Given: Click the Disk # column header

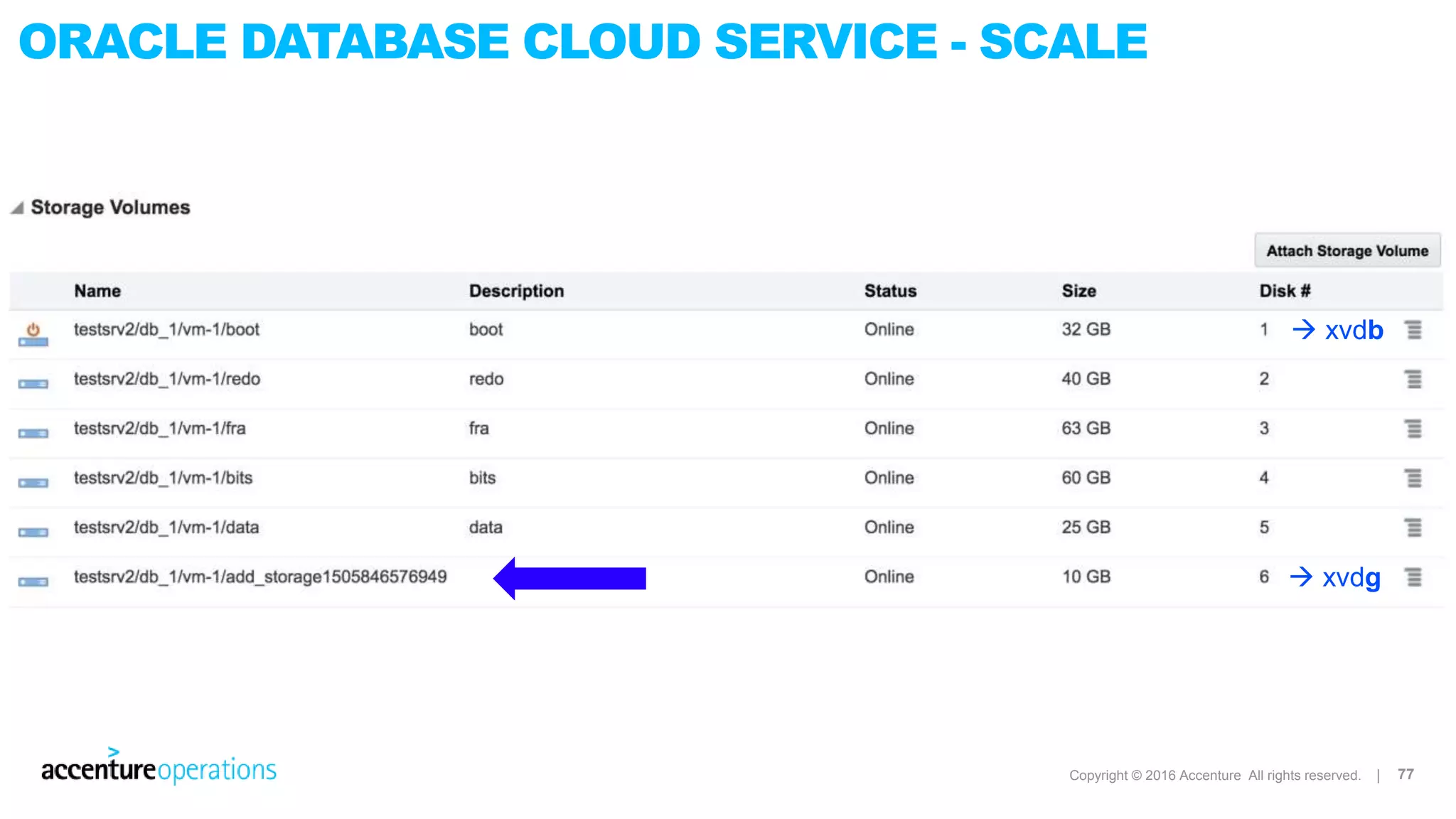Looking at the screenshot, I should click(x=1285, y=291).
